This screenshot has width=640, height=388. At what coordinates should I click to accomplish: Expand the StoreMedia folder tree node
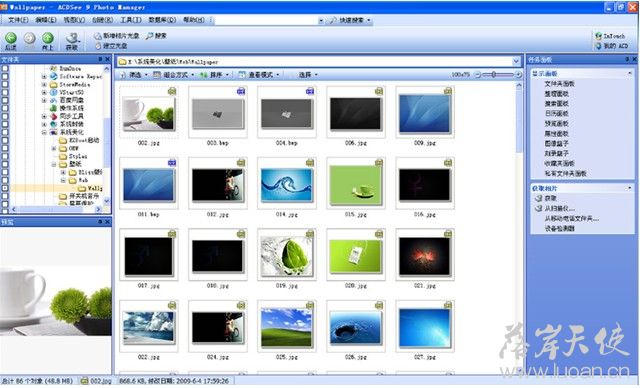pyautogui.click(x=44, y=84)
